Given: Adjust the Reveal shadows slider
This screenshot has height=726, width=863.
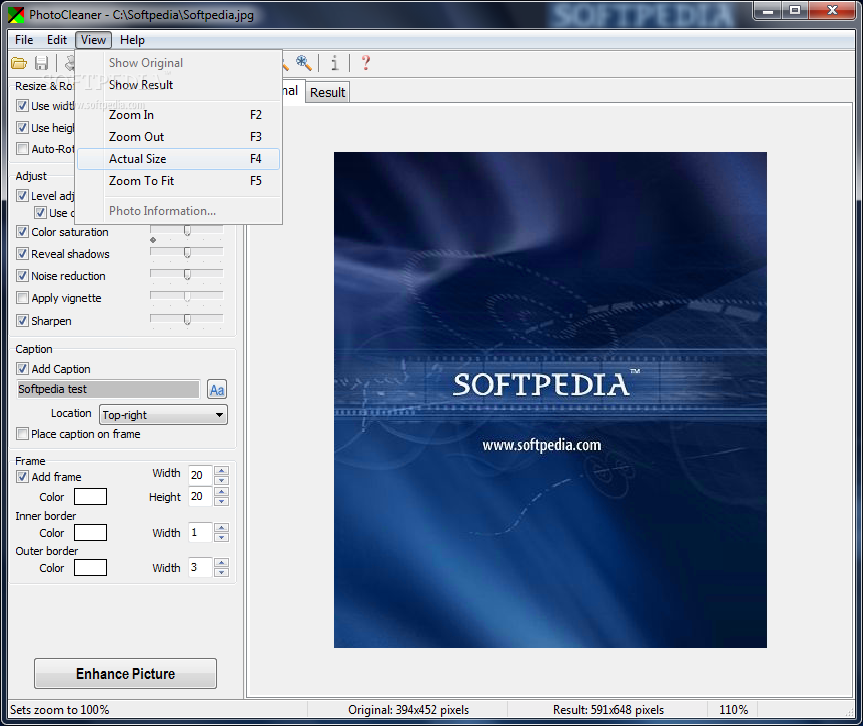Looking at the screenshot, I should pos(187,253).
